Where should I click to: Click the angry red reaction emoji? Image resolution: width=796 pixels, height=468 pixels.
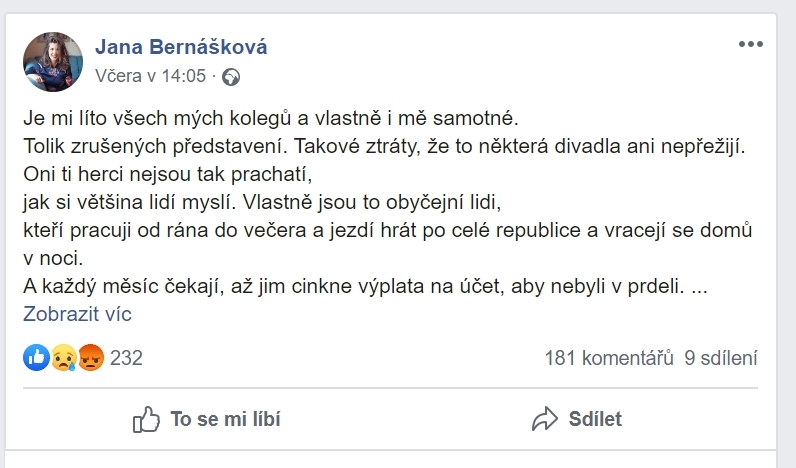coord(91,358)
